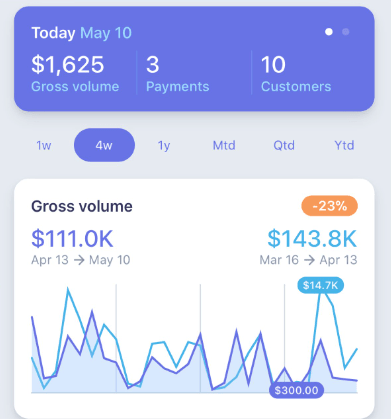Switch to second page indicator dot
The width and height of the screenshot is (391, 419).
(x=346, y=32)
